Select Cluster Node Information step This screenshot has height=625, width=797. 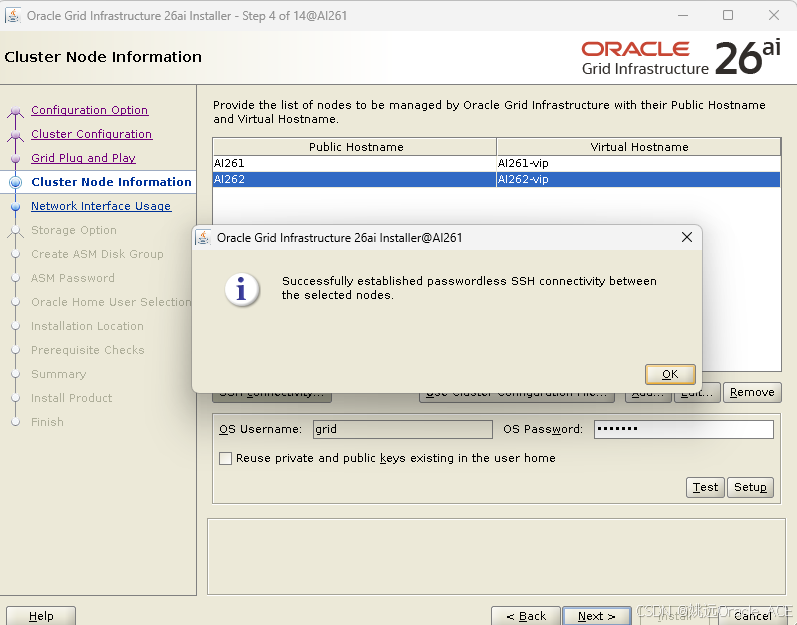pyautogui.click(x=111, y=182)
